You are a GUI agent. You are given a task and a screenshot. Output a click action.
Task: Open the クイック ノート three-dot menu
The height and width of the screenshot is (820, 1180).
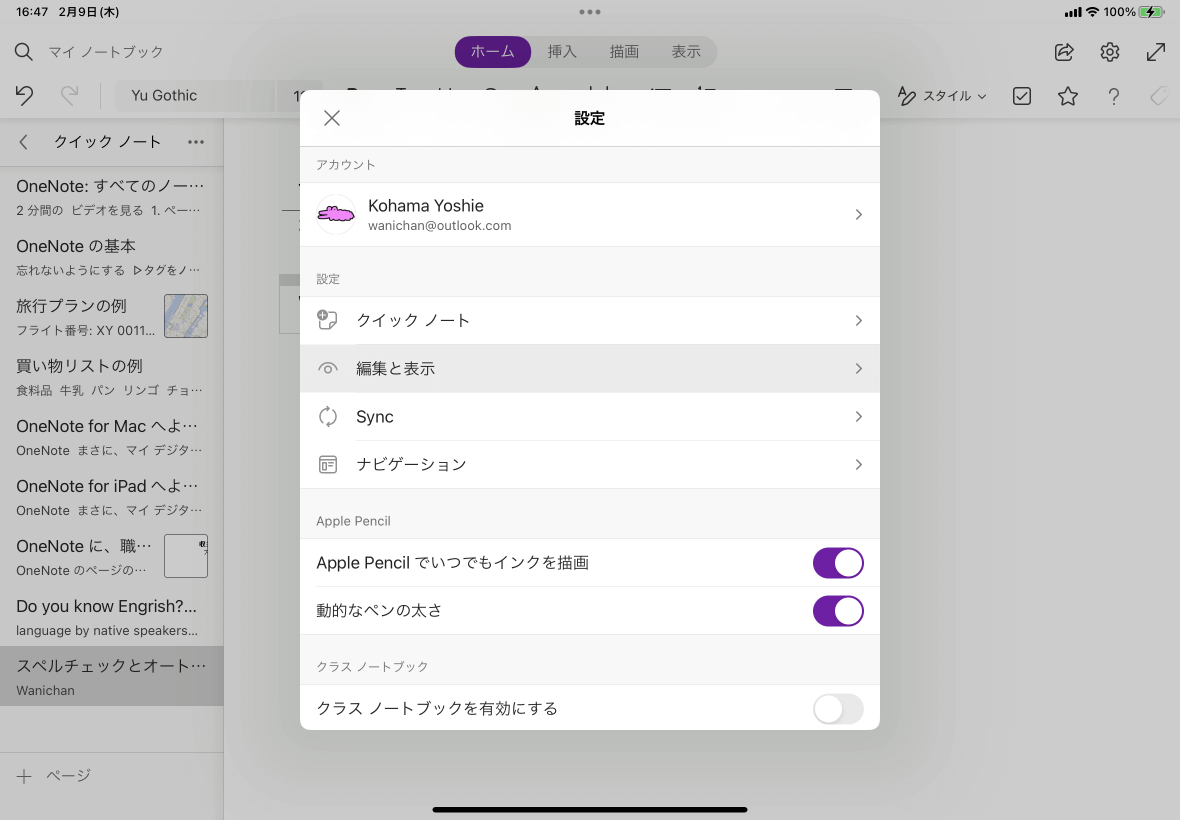click(196, 142)
